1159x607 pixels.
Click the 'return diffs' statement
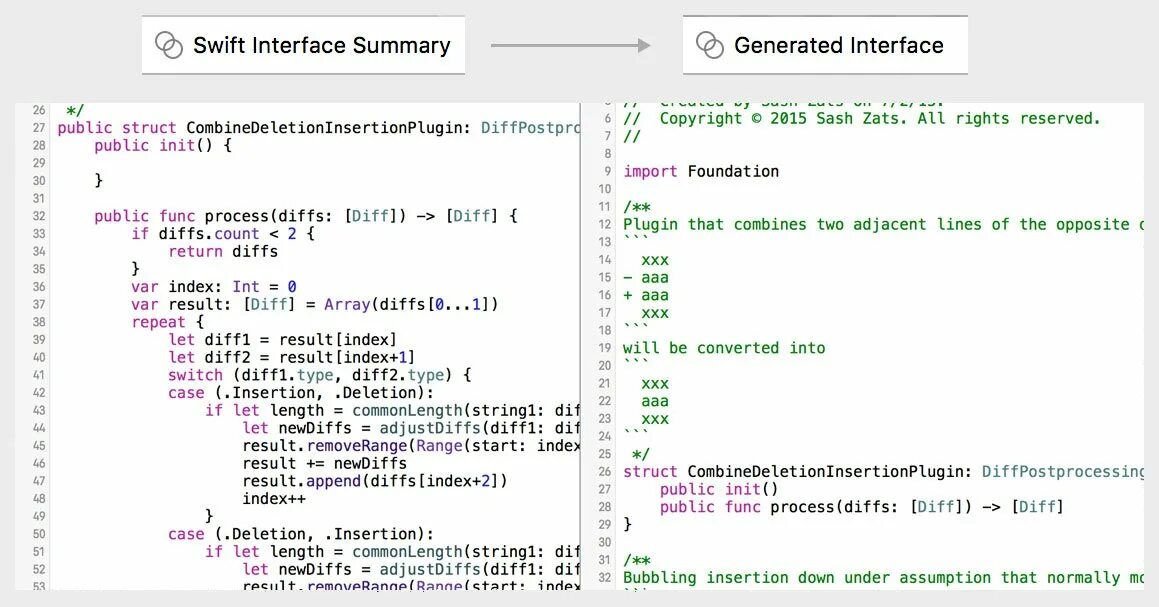click(x=223, y=252)
